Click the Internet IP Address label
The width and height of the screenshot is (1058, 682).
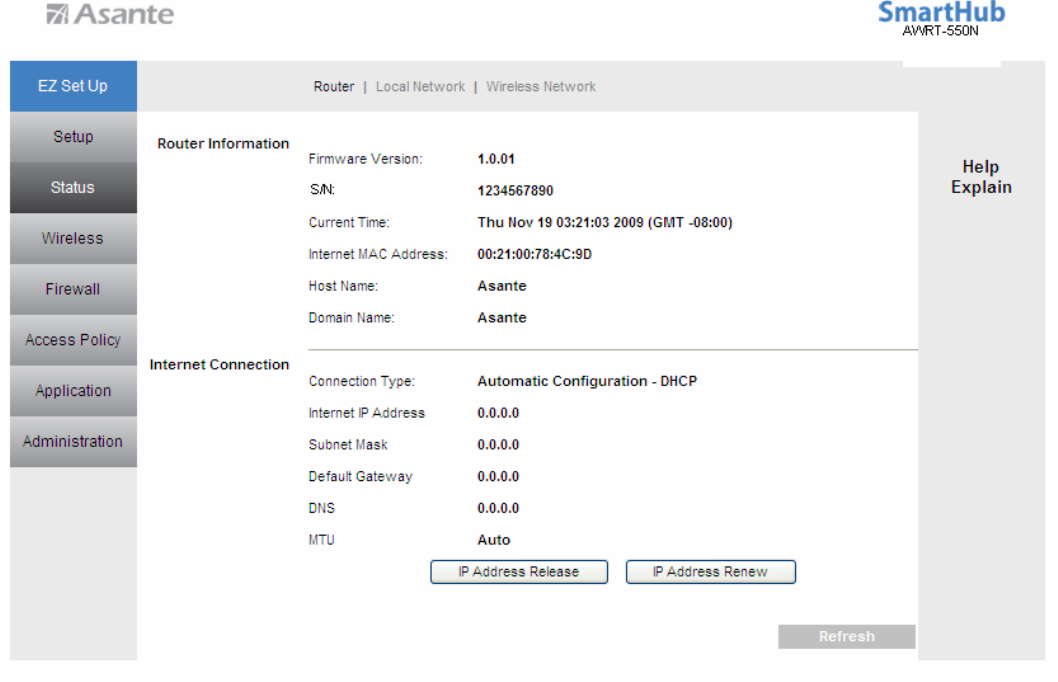366,413
